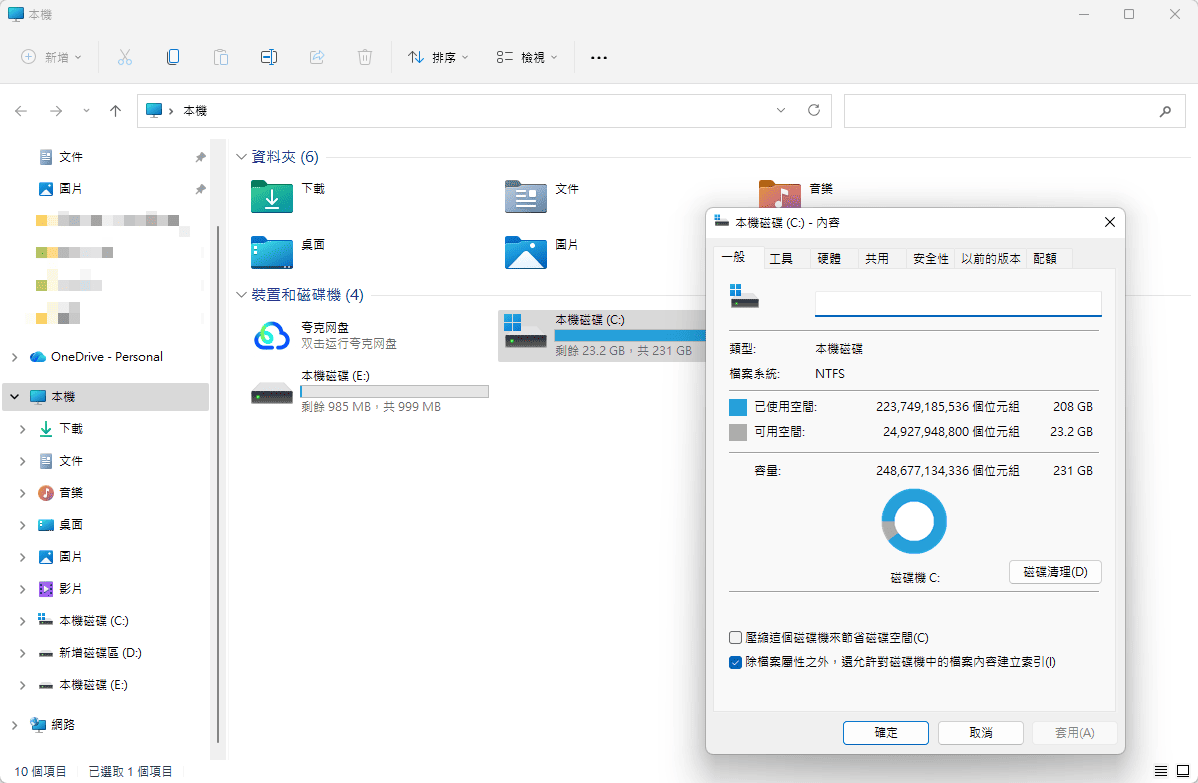Click the Delete trash can icon
Viewport: 1198px width, 783px height.
point(365,57)
